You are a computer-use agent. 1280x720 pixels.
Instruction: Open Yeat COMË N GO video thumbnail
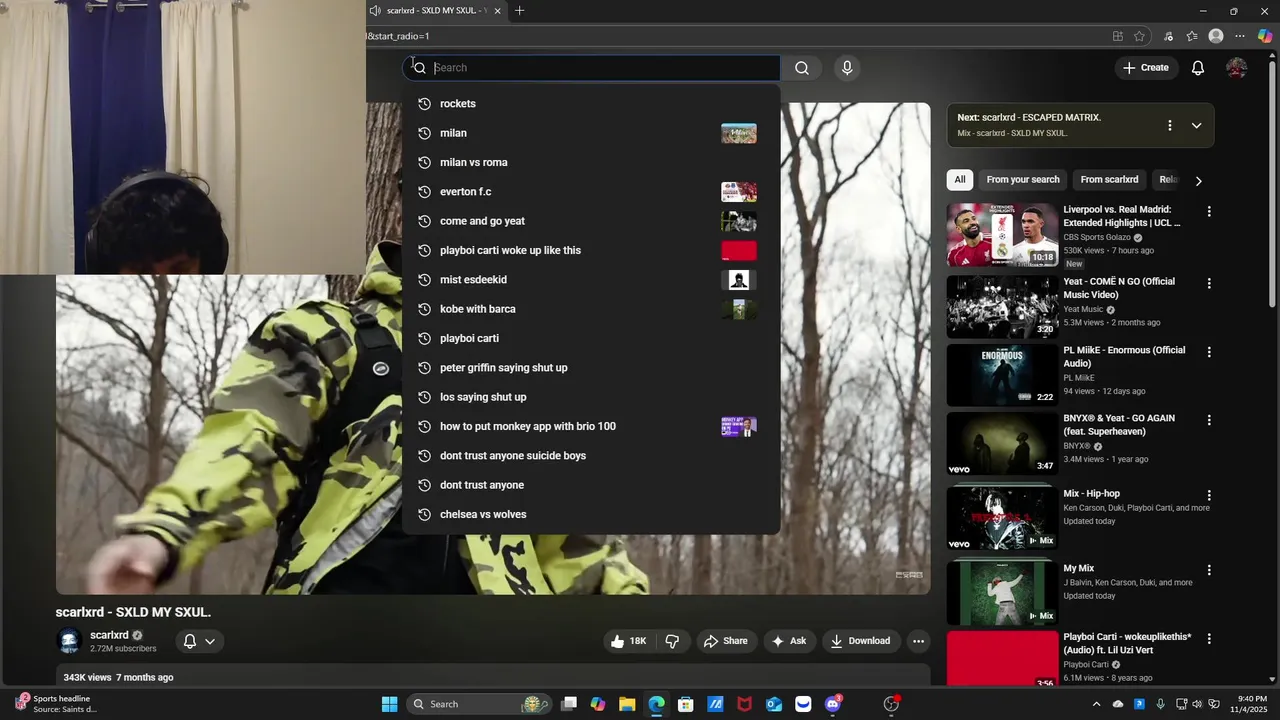click(x=1002, y=307)
